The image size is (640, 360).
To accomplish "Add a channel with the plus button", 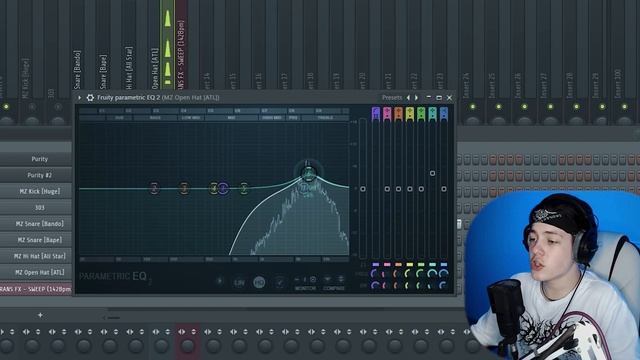I will 40,315.
